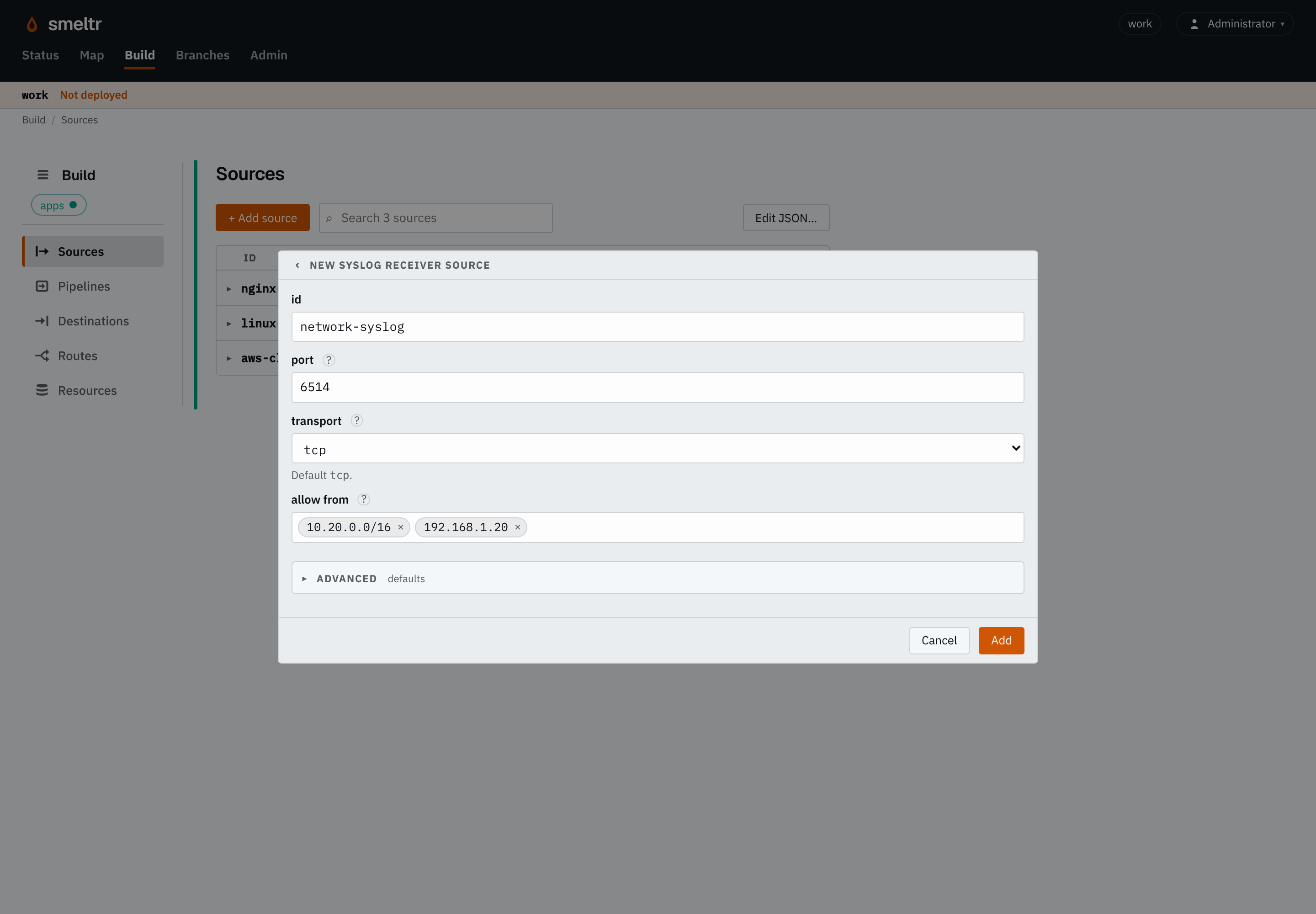Click the Routes sidebar item
This screenshot has height=914, width=1316.
[x=93, y=356]
